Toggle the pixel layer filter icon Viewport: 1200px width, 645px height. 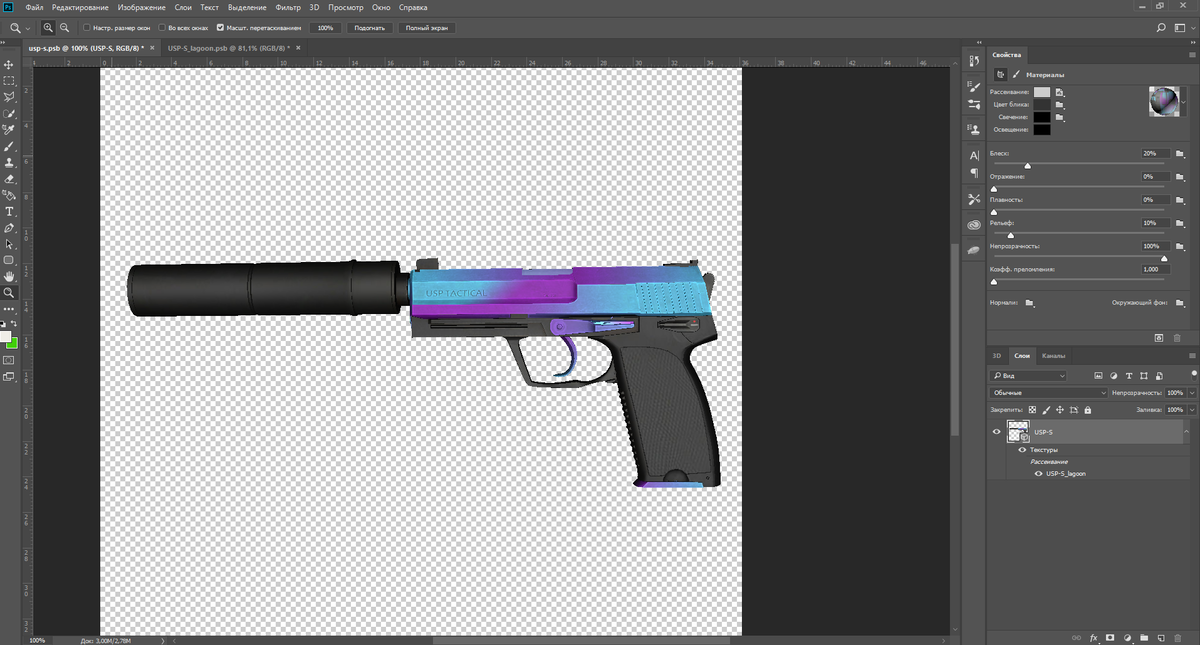click(x=1098, y=375)
